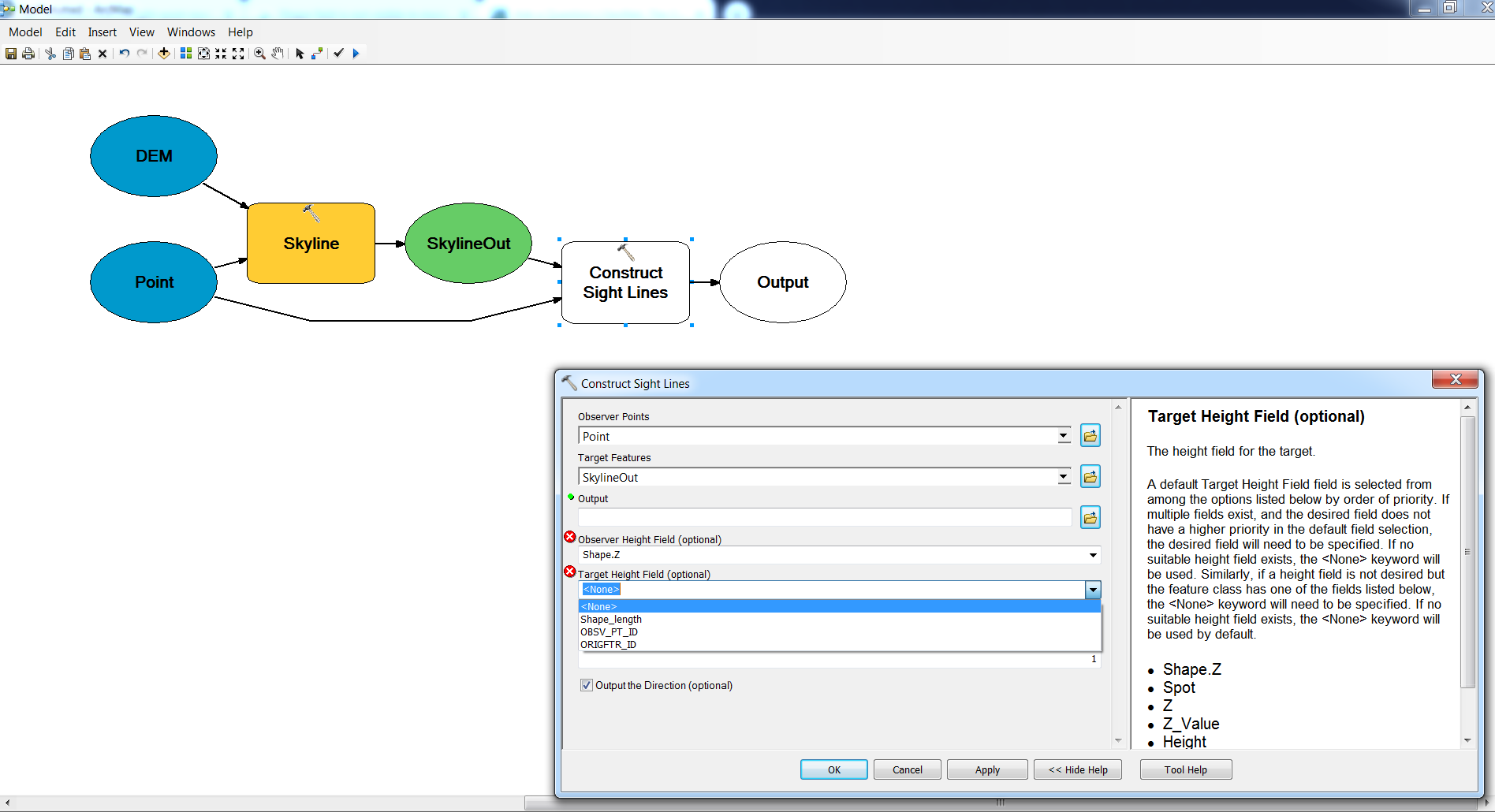Collapse the Target Height Field dropdown arrow
The height and width of the screenshot is (812, 1495).
coord(1093,590)
